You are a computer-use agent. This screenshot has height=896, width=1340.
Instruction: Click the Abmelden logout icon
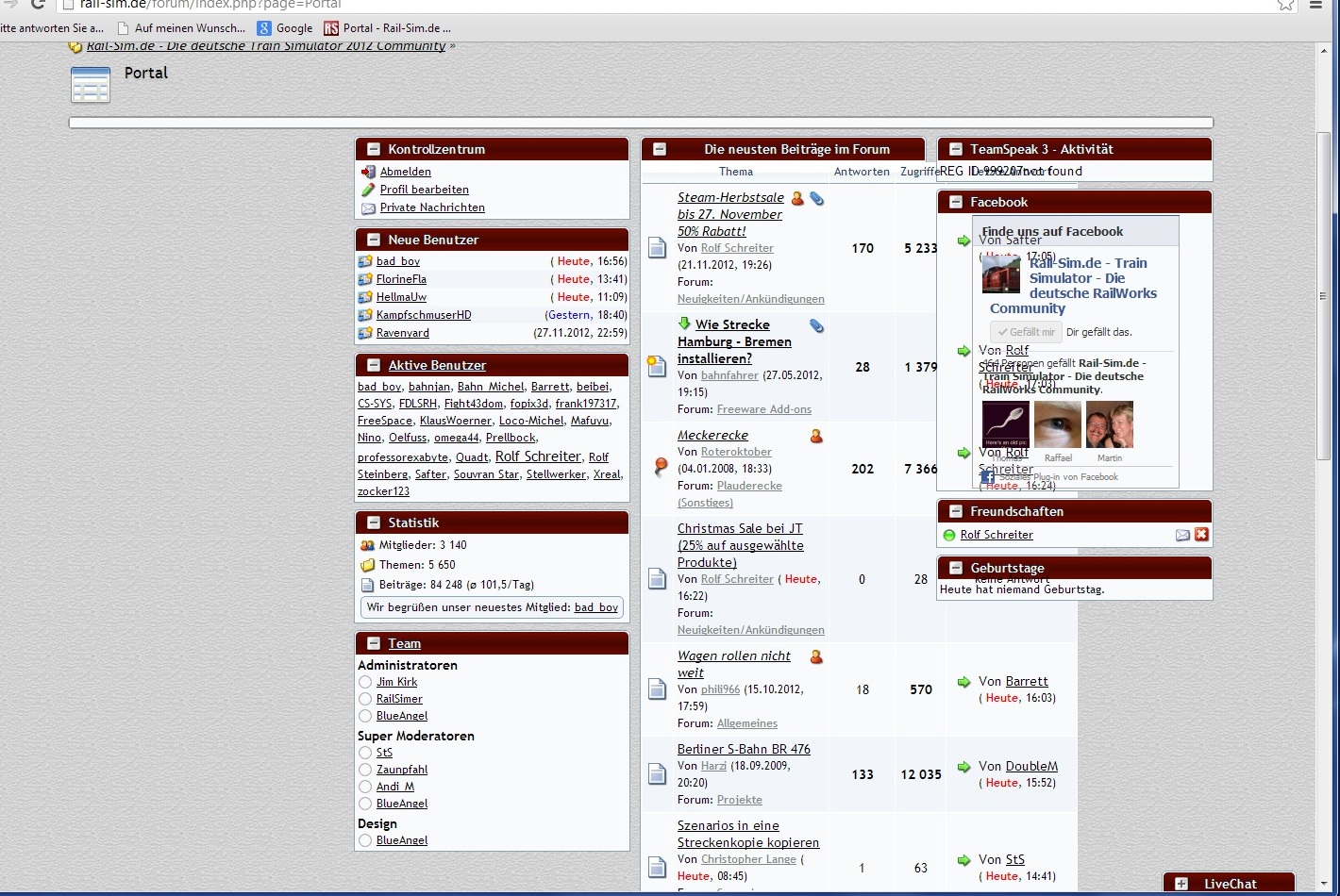tap(368, 172)
